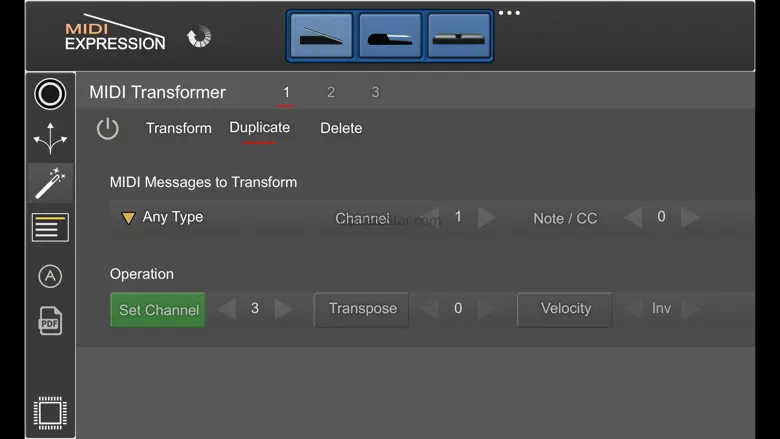Toggle the Velocity operation
The height and width of the screenshot is (439, 780).
point(565,309)
